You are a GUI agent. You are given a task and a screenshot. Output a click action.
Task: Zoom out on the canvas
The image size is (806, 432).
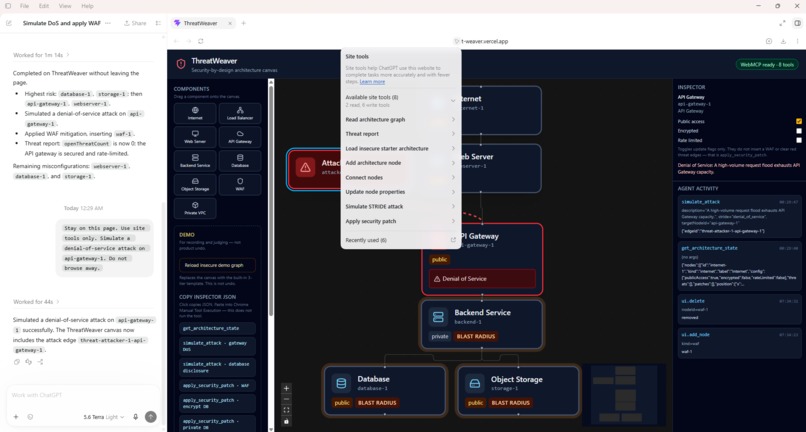click(x=286, y=399)
